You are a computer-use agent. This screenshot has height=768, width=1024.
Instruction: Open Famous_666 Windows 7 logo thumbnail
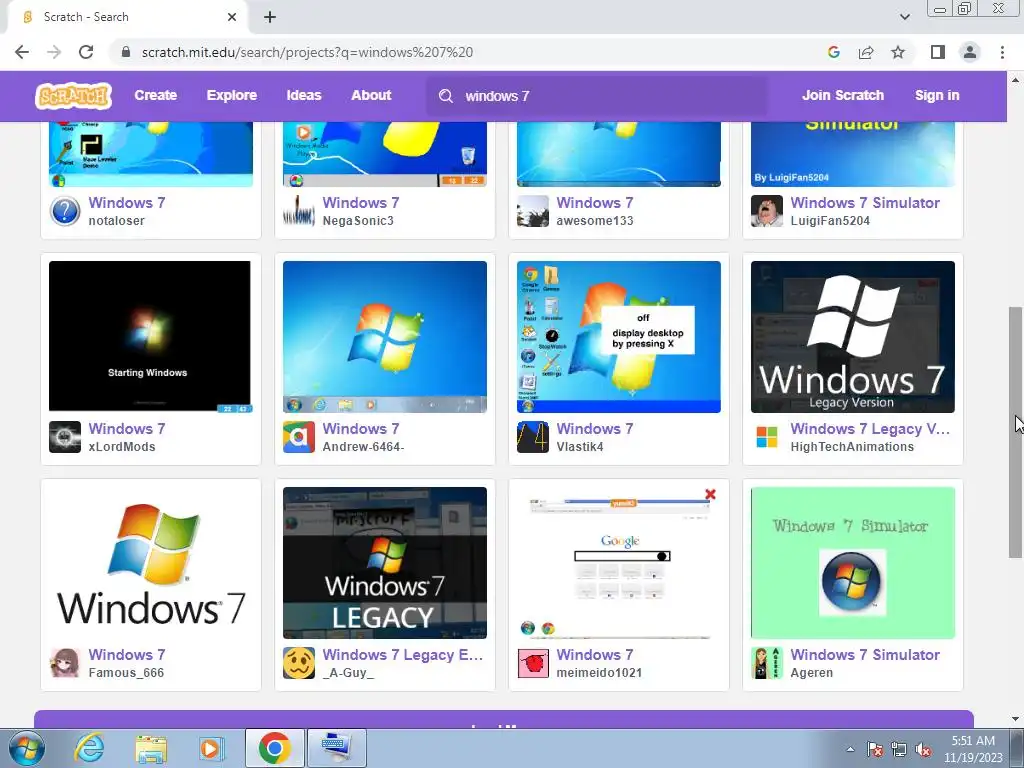click(150, 562)
